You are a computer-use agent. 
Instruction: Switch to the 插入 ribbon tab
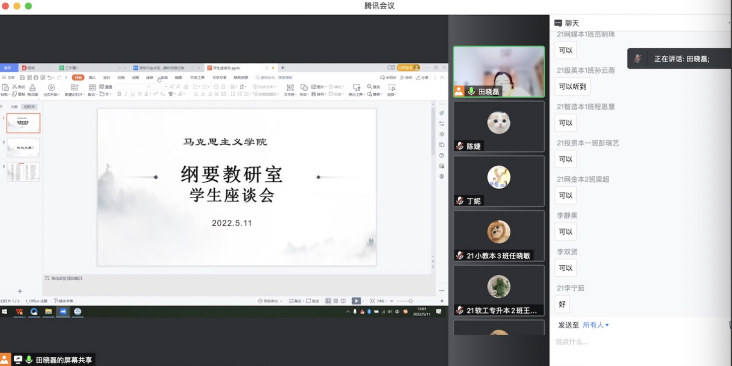point(92,77)
